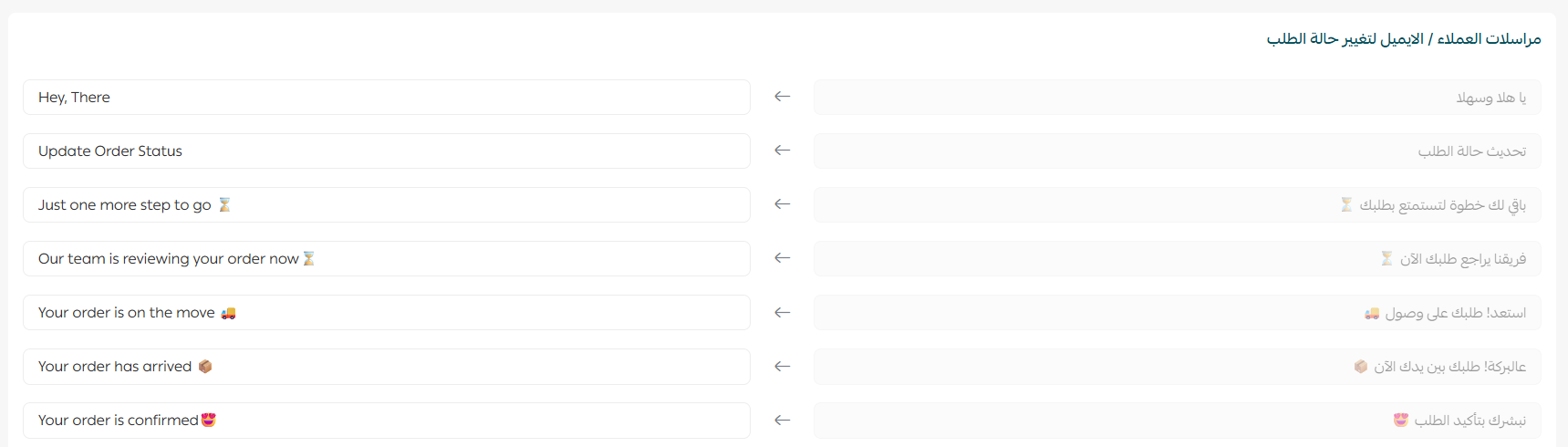The width and height of the screenshot is (1568, 447).
Task: Focus the "Update Order Status" text field
Action: pyautogui.click(x=386, y=151)
